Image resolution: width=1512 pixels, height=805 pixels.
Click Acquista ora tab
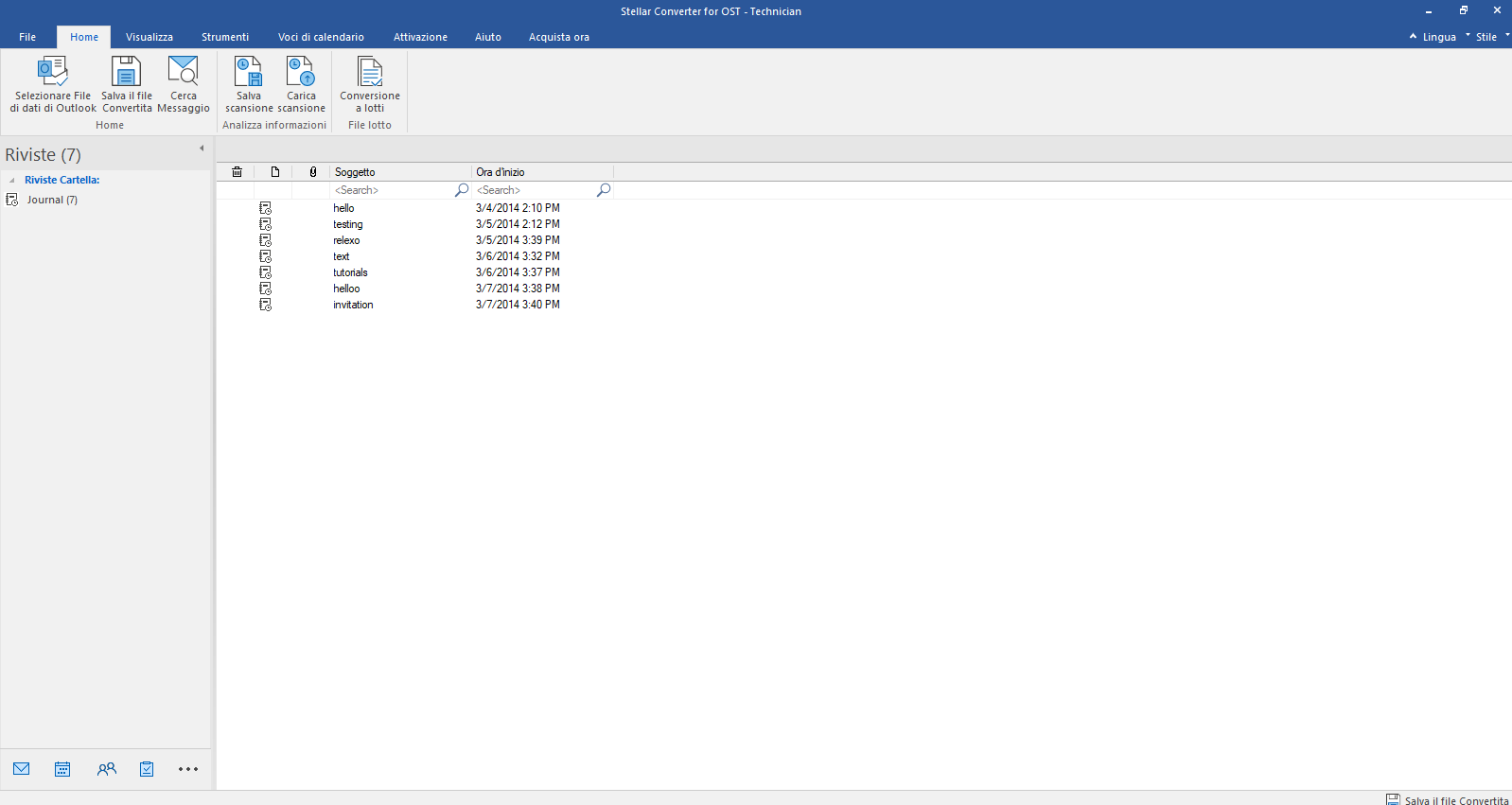(559, 37)
